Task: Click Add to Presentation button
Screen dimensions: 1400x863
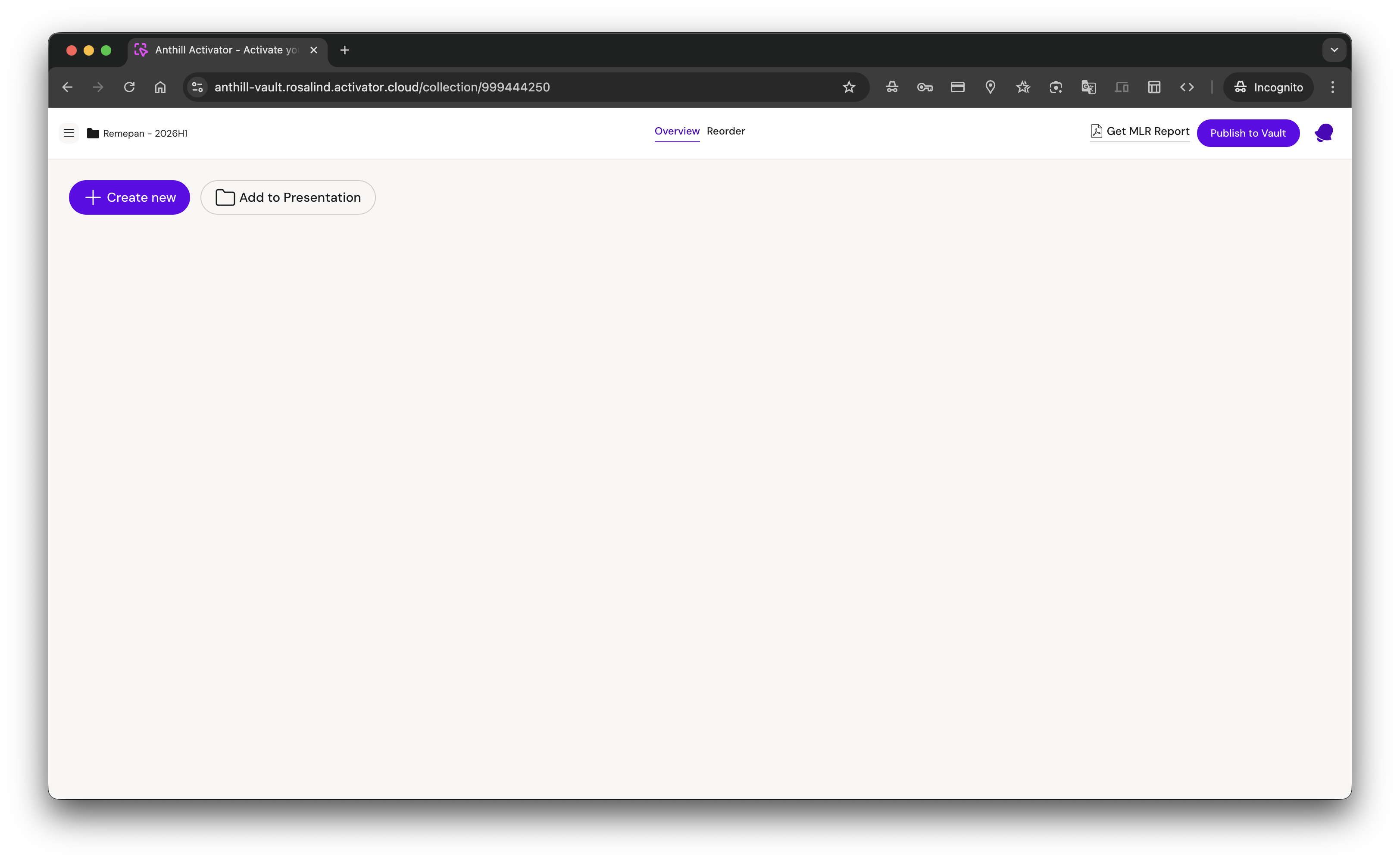Action: (287, 197)
